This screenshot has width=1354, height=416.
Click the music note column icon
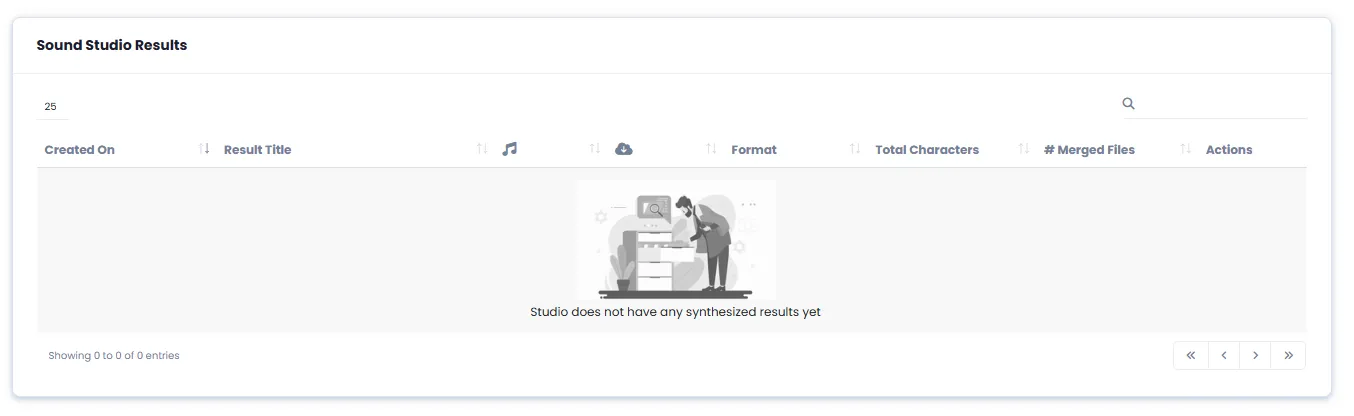point(510,149)
